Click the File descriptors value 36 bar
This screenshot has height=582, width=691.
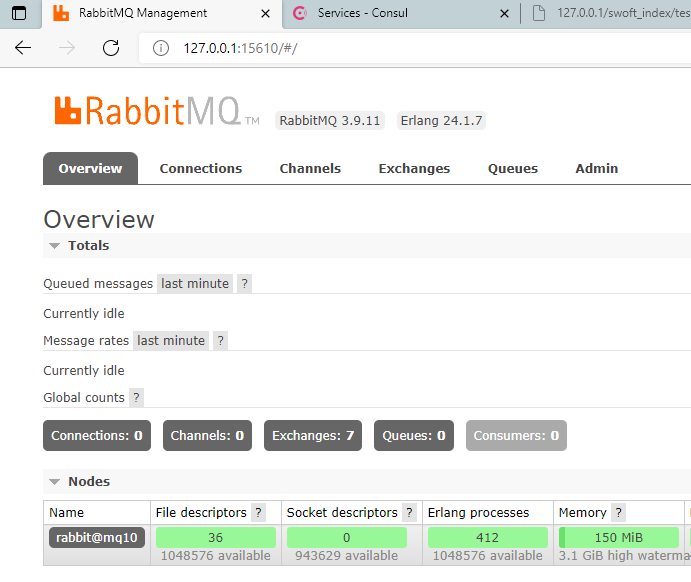click(x=215, y=538)
